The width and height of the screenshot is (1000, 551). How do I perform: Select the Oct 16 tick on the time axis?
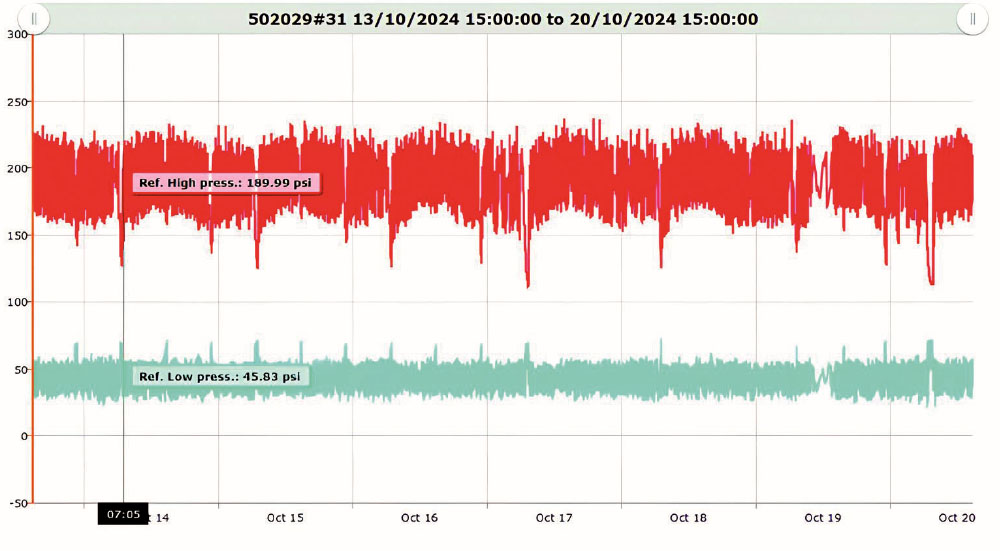click(x=419, y=518)
